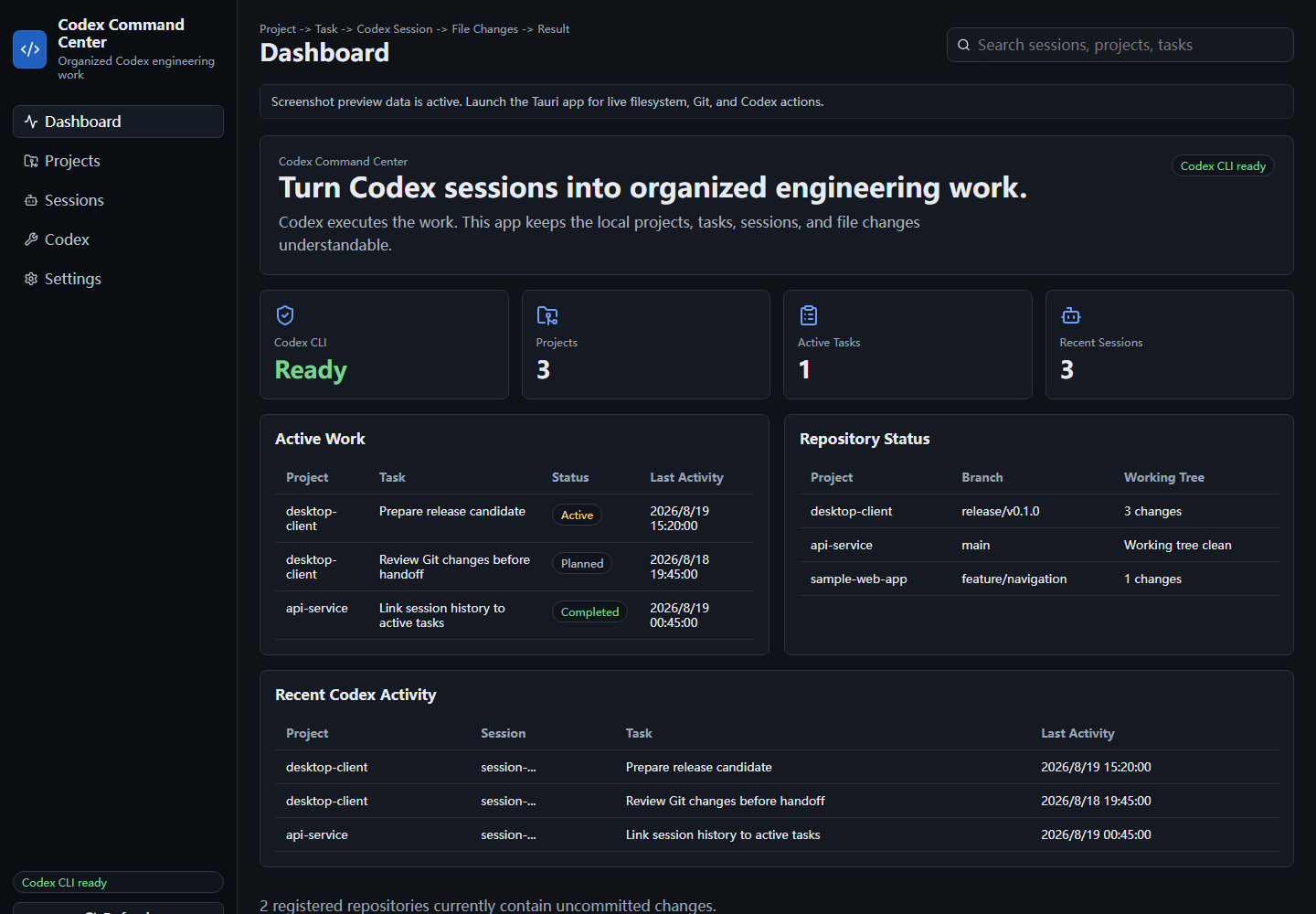Screen dimensions: 1316x914
Task: Click the 'Recent Codex Activity' section heading
Action: point(356,695)
